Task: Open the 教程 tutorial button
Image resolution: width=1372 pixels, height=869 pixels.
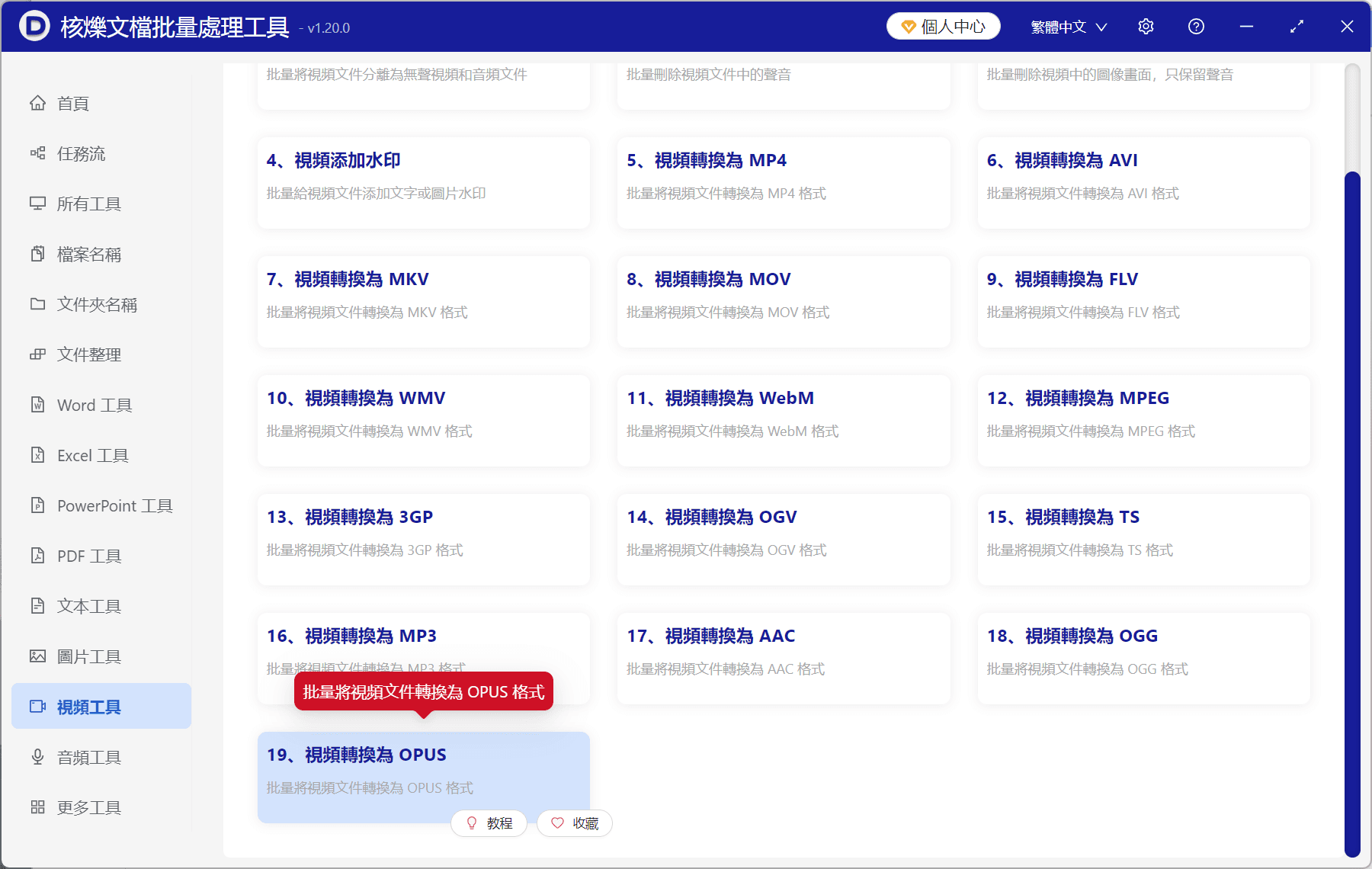Action: [x=489, y=823]
